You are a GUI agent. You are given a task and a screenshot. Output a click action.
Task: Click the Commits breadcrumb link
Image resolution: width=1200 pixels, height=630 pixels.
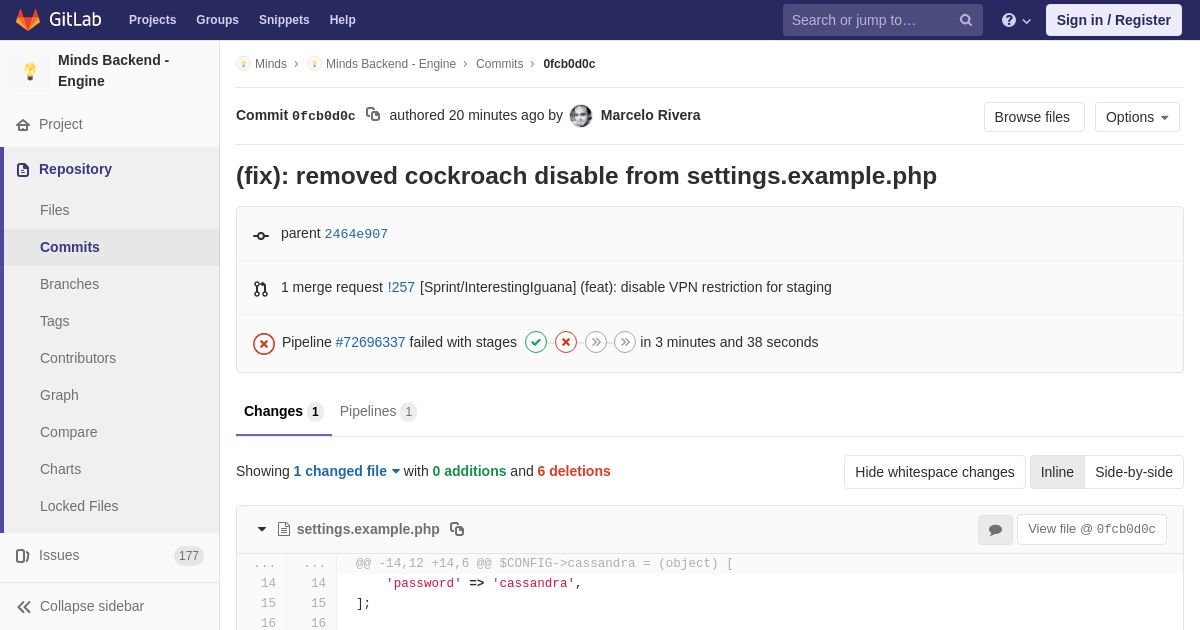point(499,64)
